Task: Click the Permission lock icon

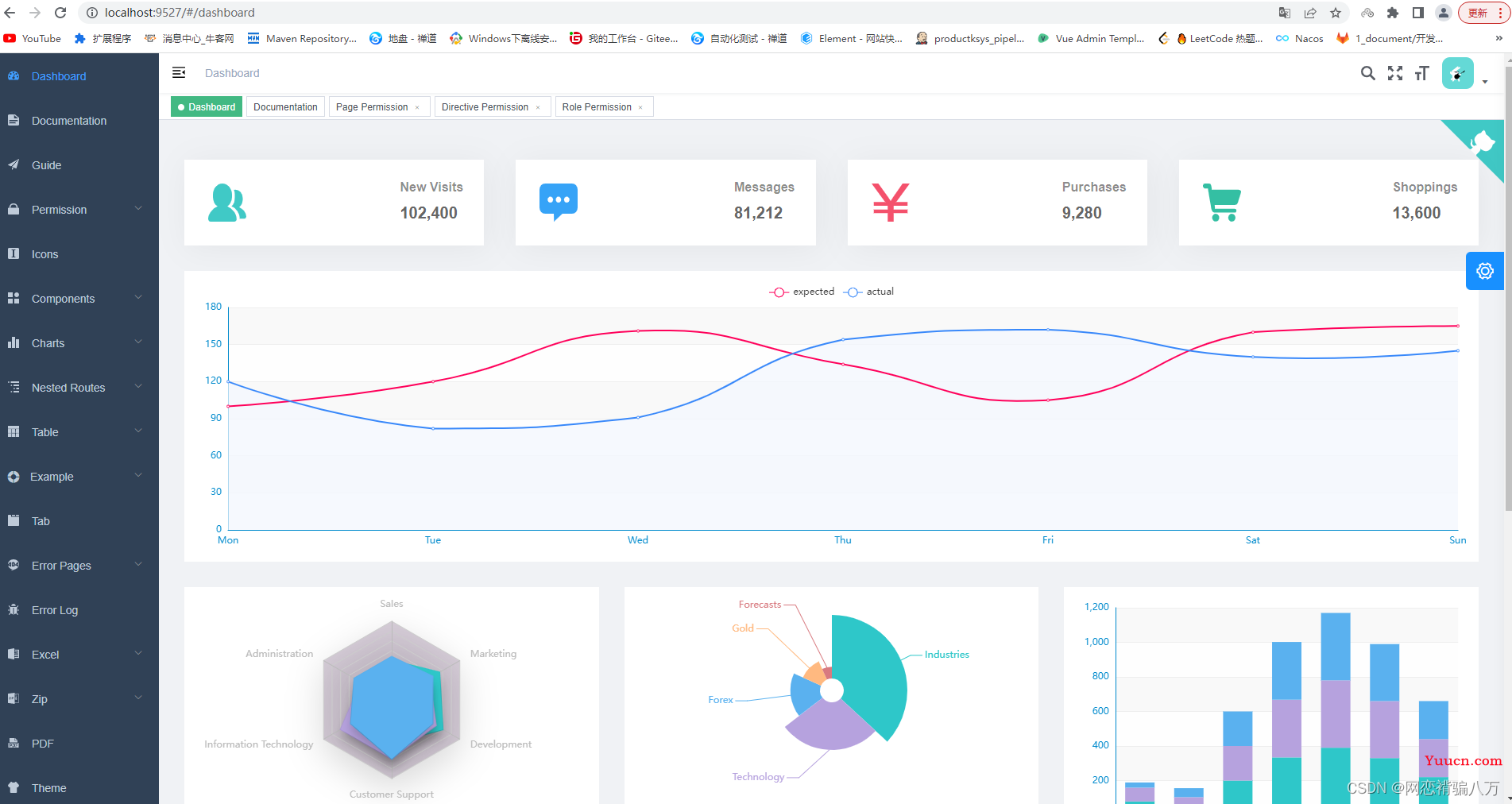Action: pyautogui.click(x=14, y=210)
